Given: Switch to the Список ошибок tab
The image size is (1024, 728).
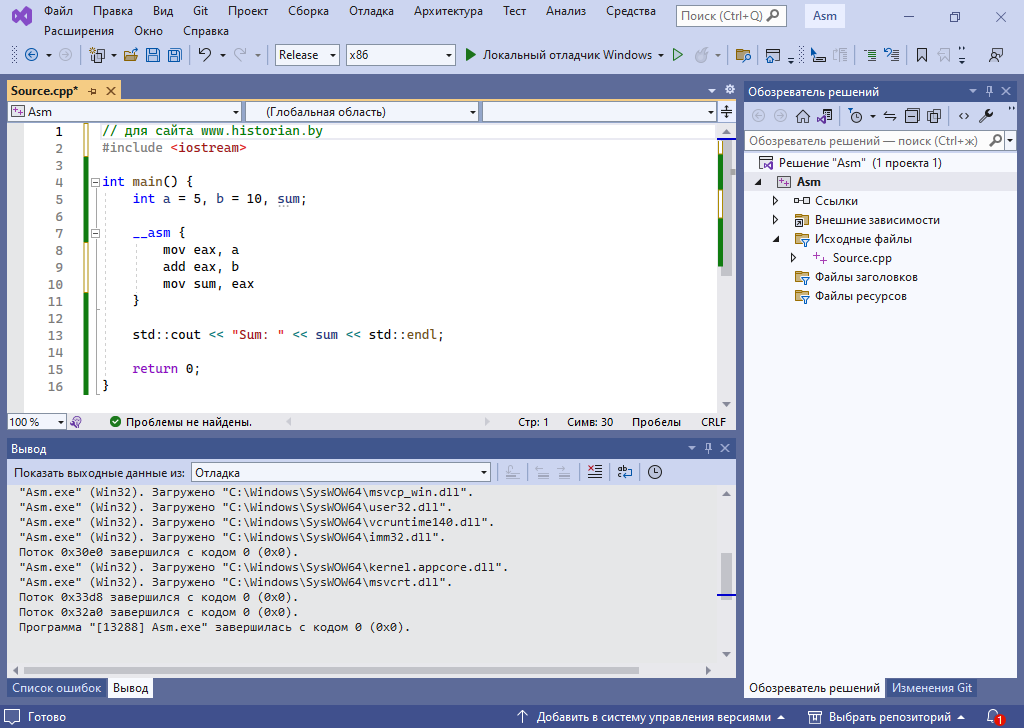Looking at the screenshot, I should 56,688.
